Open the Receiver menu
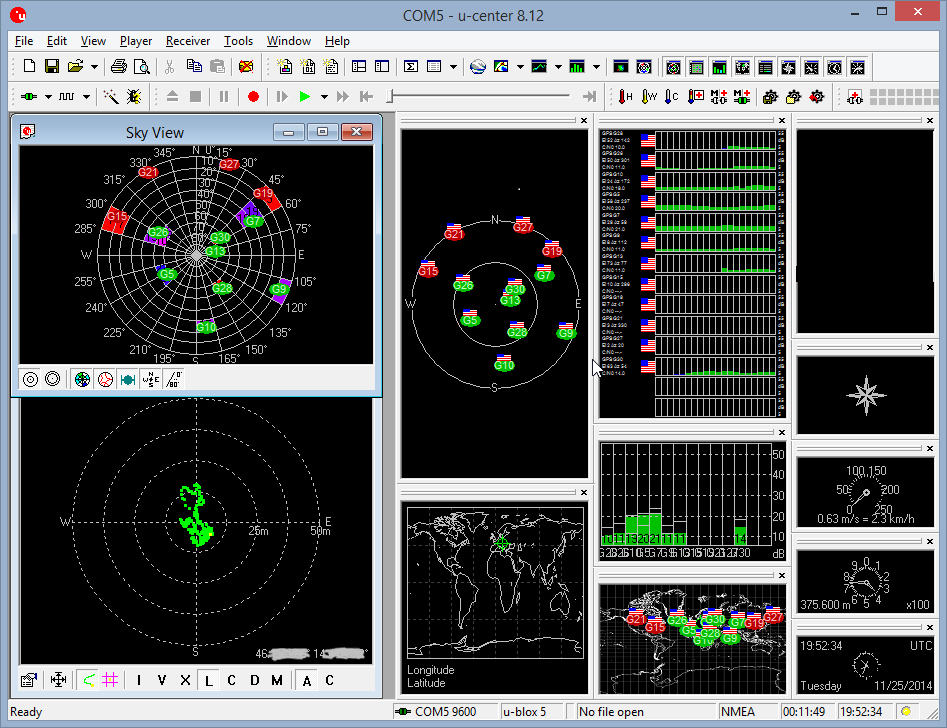 (x=188, y=41)
